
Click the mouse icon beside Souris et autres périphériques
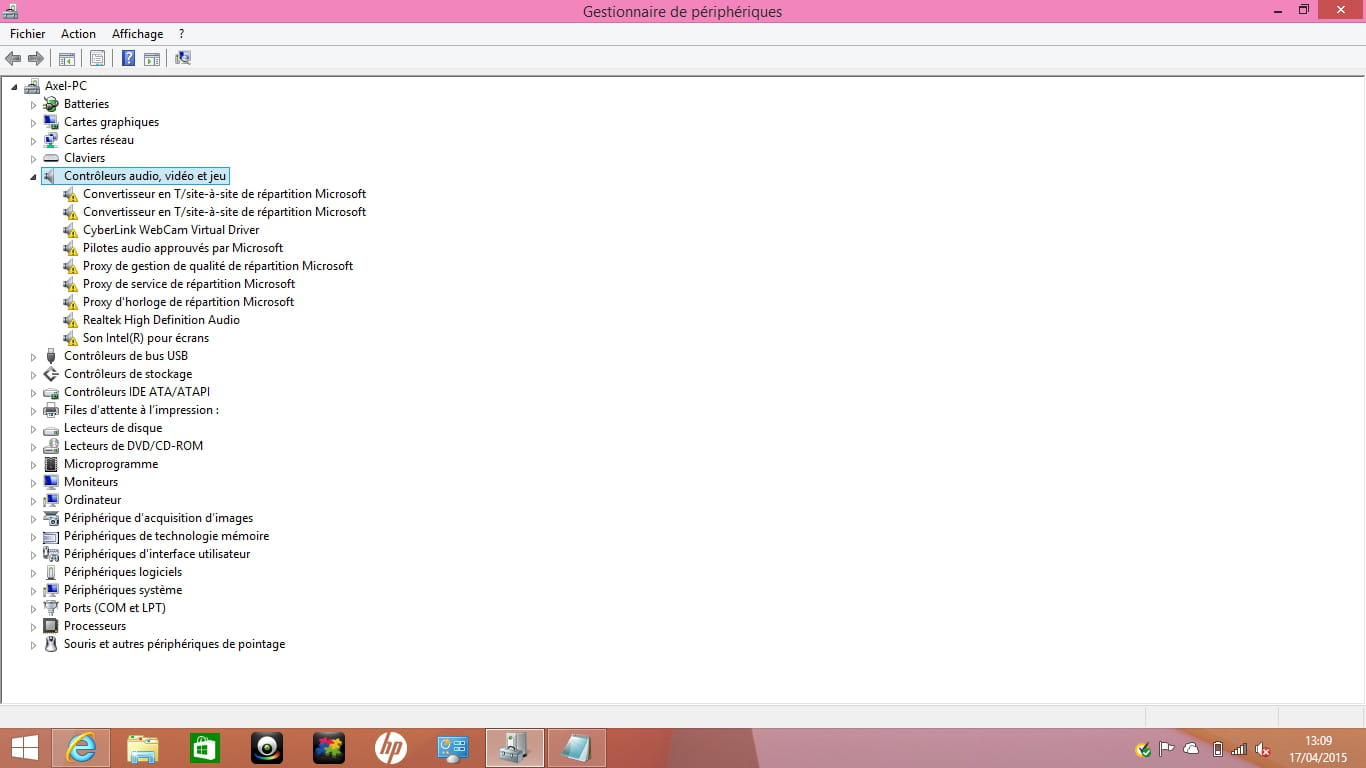[x=51, y=644]
